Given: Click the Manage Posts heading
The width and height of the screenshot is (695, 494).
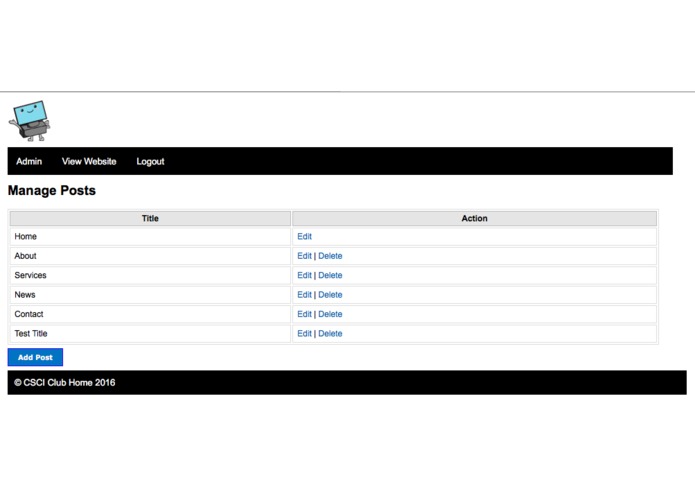Looking at the screenshot, I should coord(52,191).
